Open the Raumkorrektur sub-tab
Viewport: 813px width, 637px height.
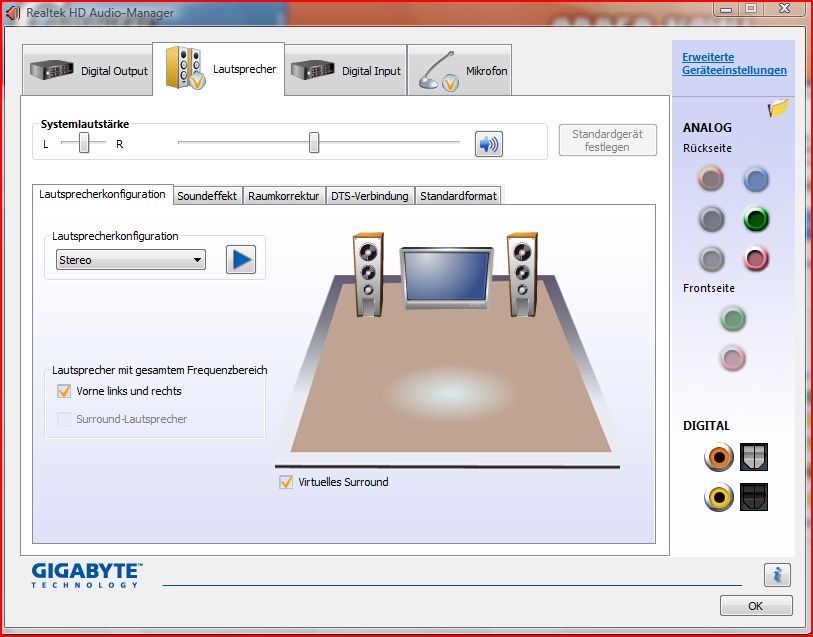pyautogui.click(x=284, y=196)
